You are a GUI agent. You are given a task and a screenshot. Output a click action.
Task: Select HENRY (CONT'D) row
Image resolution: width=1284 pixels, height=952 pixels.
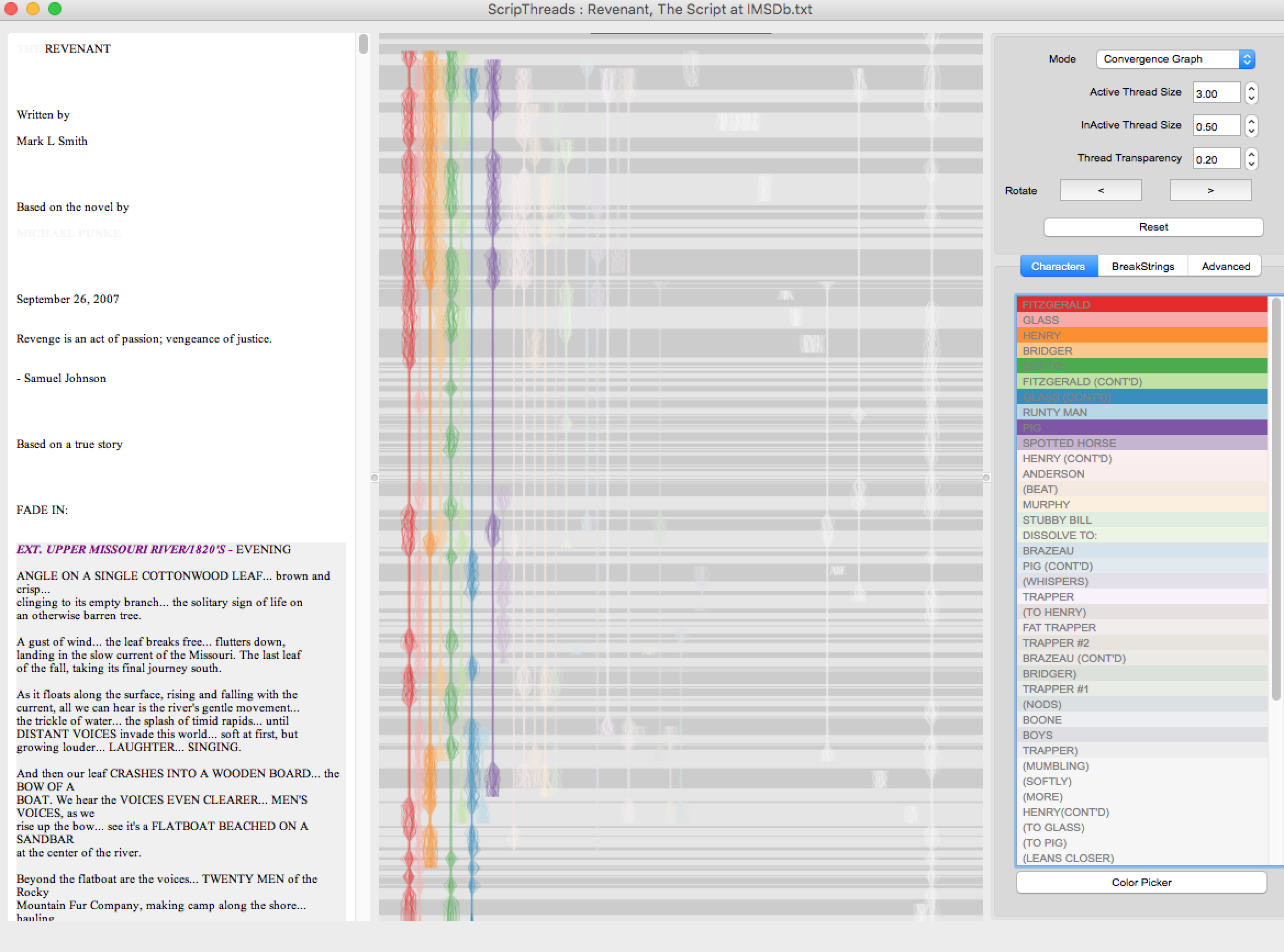[x=1142, y=458]
